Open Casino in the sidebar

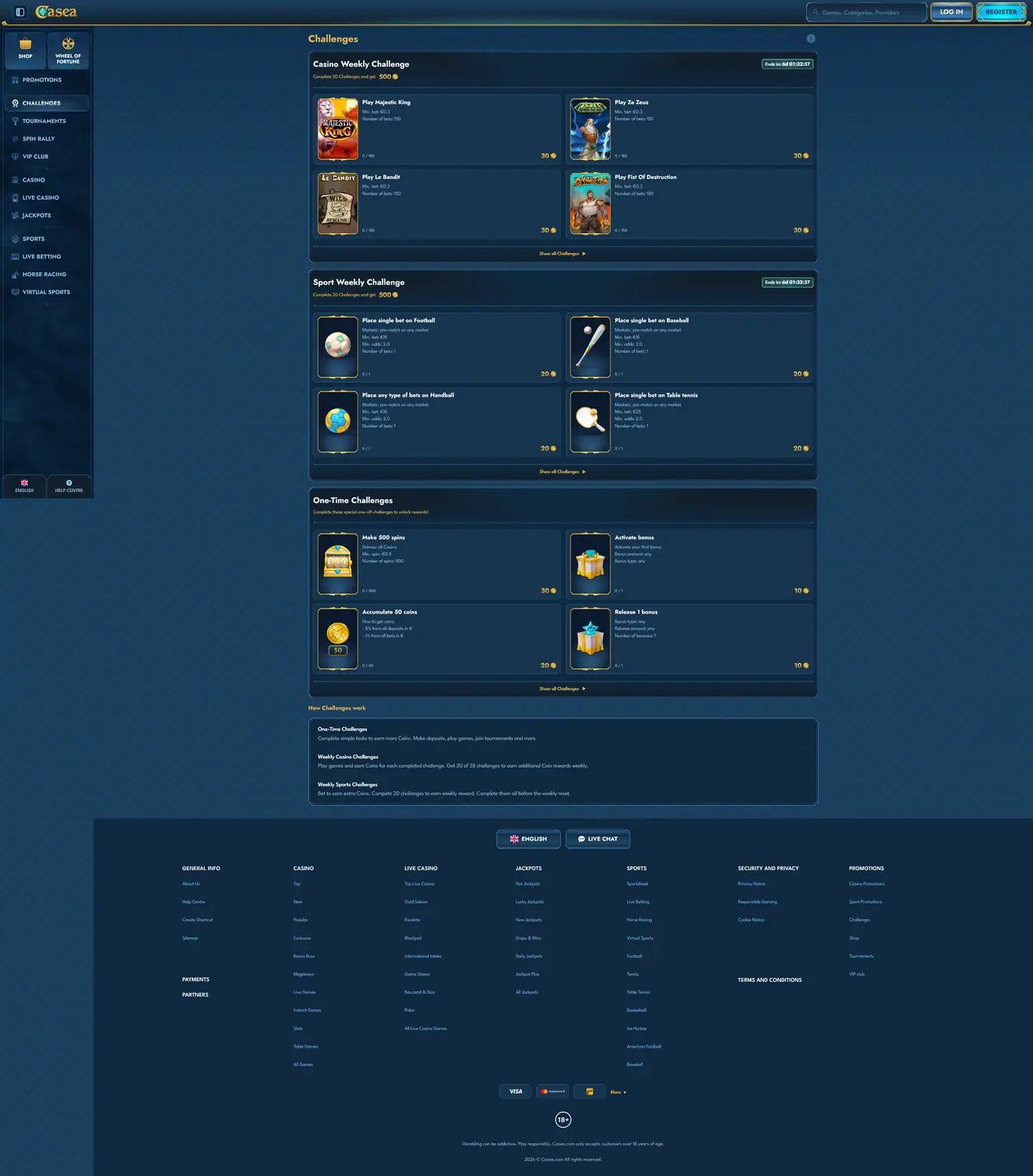[x=47, y=180]
